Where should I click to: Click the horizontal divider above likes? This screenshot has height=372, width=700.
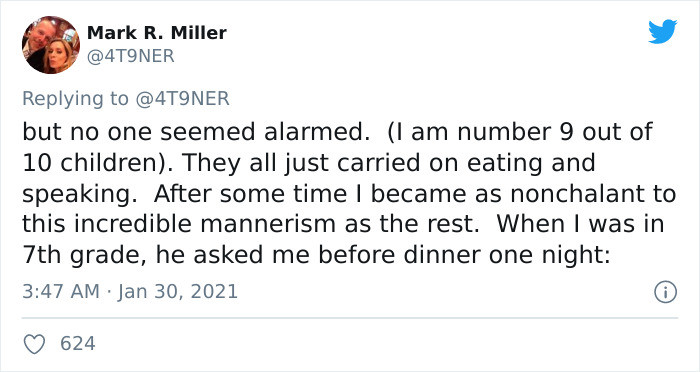click(x=350, y=318)
